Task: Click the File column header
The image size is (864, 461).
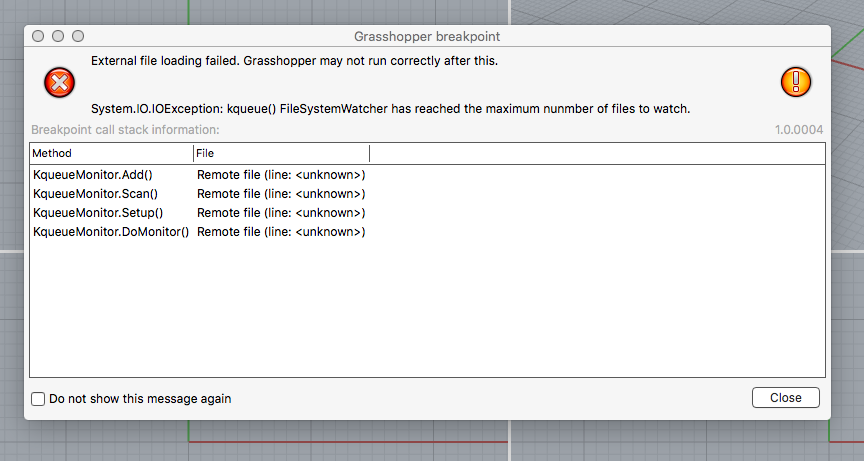Action: click(282, 153)
